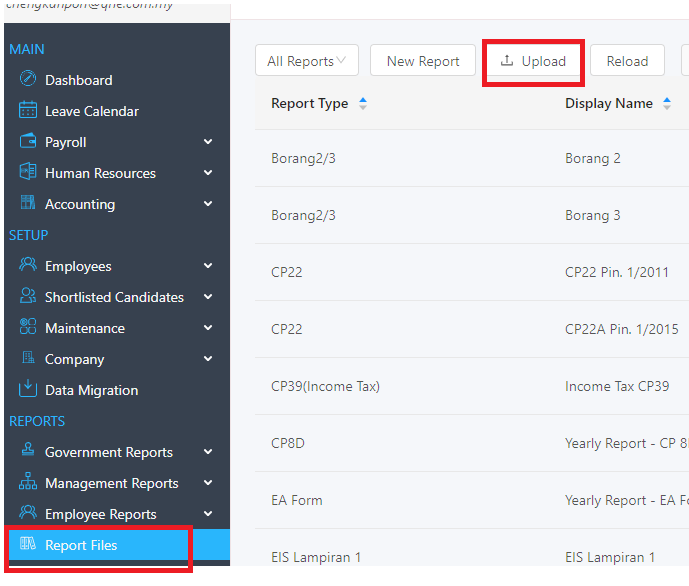
Task: Click Human Resources menu label
Action: (100, 174)
